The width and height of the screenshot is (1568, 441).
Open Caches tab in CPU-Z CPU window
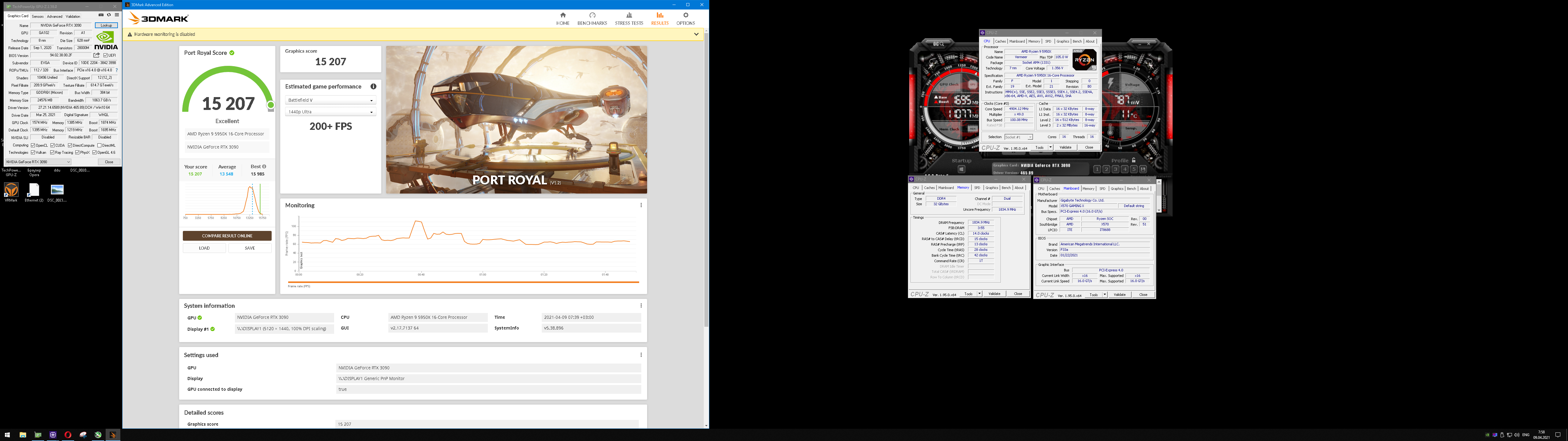pyautogui.click(x=1001, y=41)
